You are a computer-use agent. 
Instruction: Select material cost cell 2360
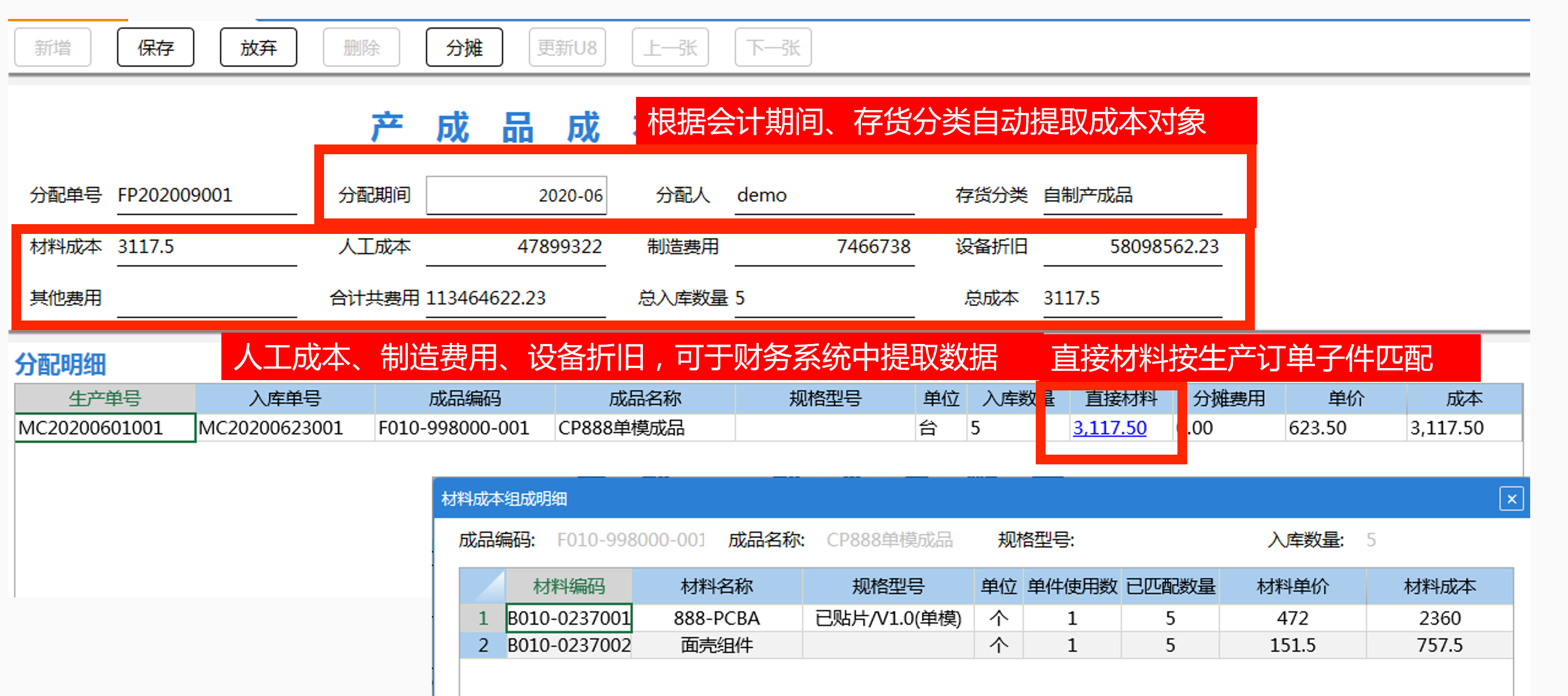(x=1440, y=618)
